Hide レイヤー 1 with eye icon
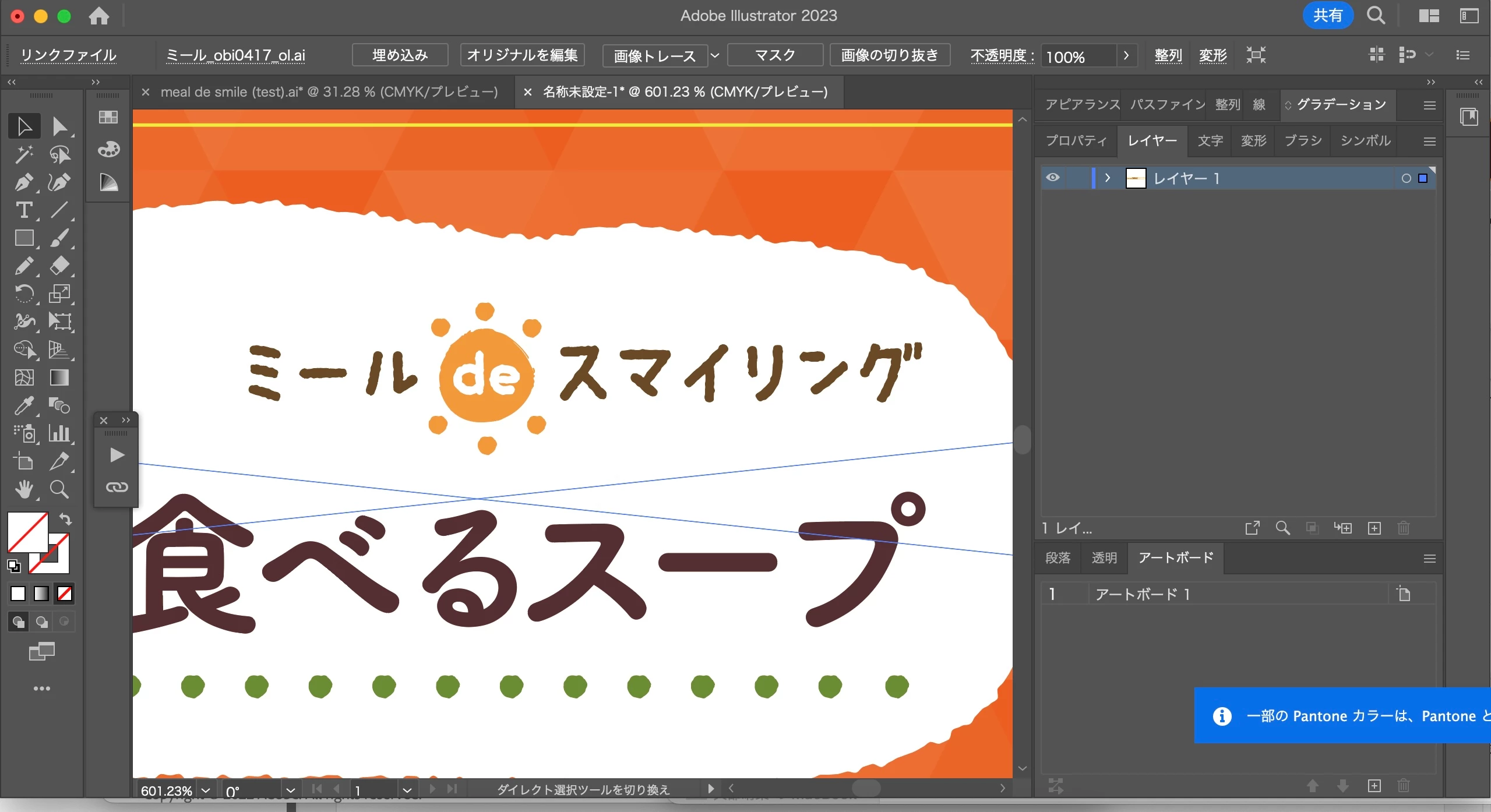This screenshot has width=1491, height=812. (1053, 178)
